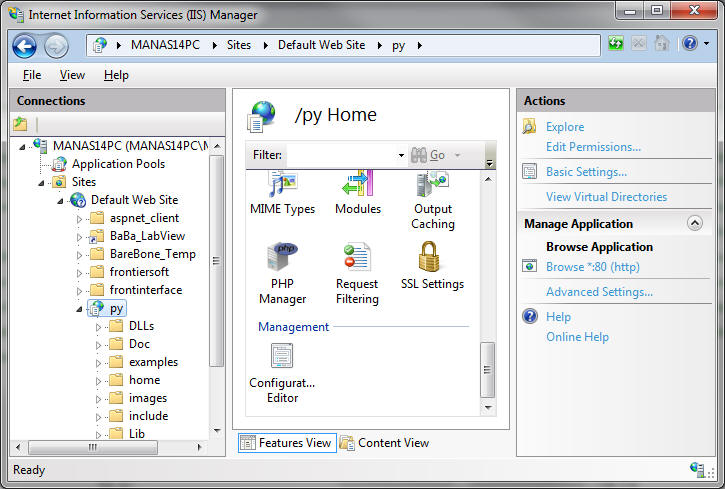Click Default Web Site breadcrumb segment
The height and width of the screenshot is (489, 725).
click(x=321, y=45)
